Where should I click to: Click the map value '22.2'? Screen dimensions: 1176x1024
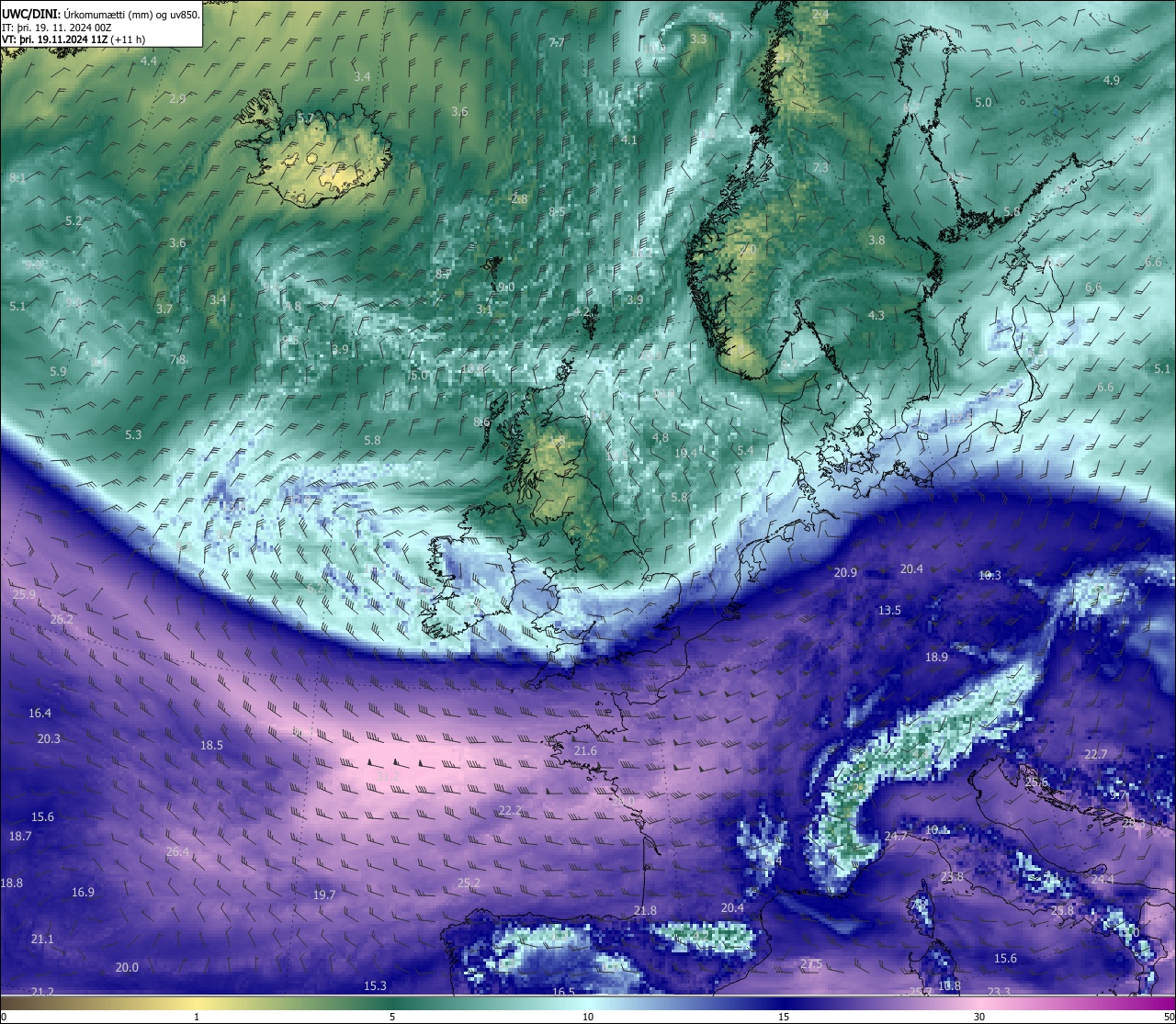pyautogui.click(x=510, y=810)
